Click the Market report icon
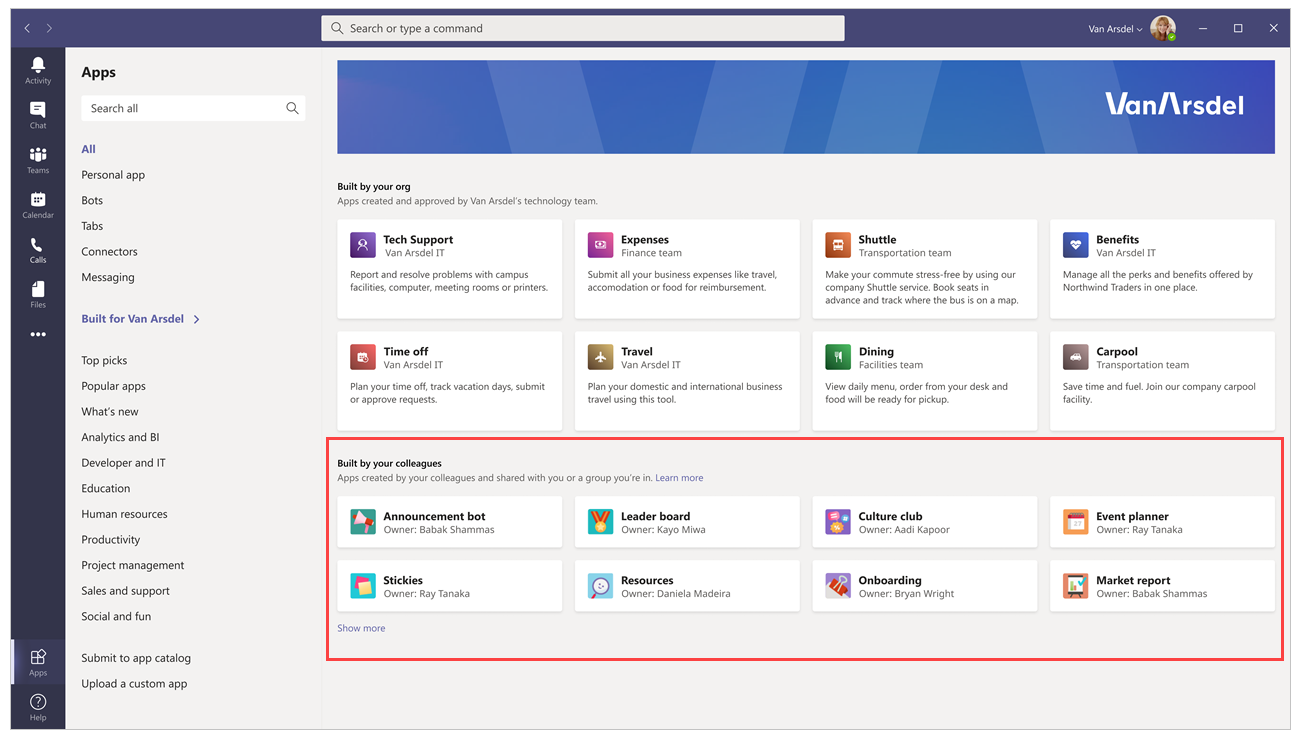Screen dimensions: 1307x746 click(x=1075, y=586)
